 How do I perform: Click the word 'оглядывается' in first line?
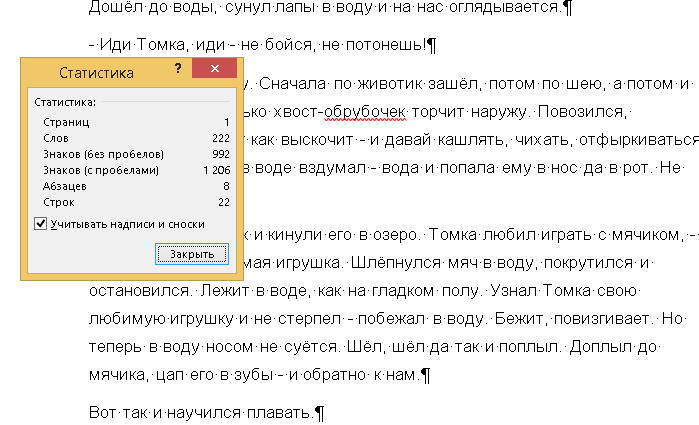click(x=504, y=7)
